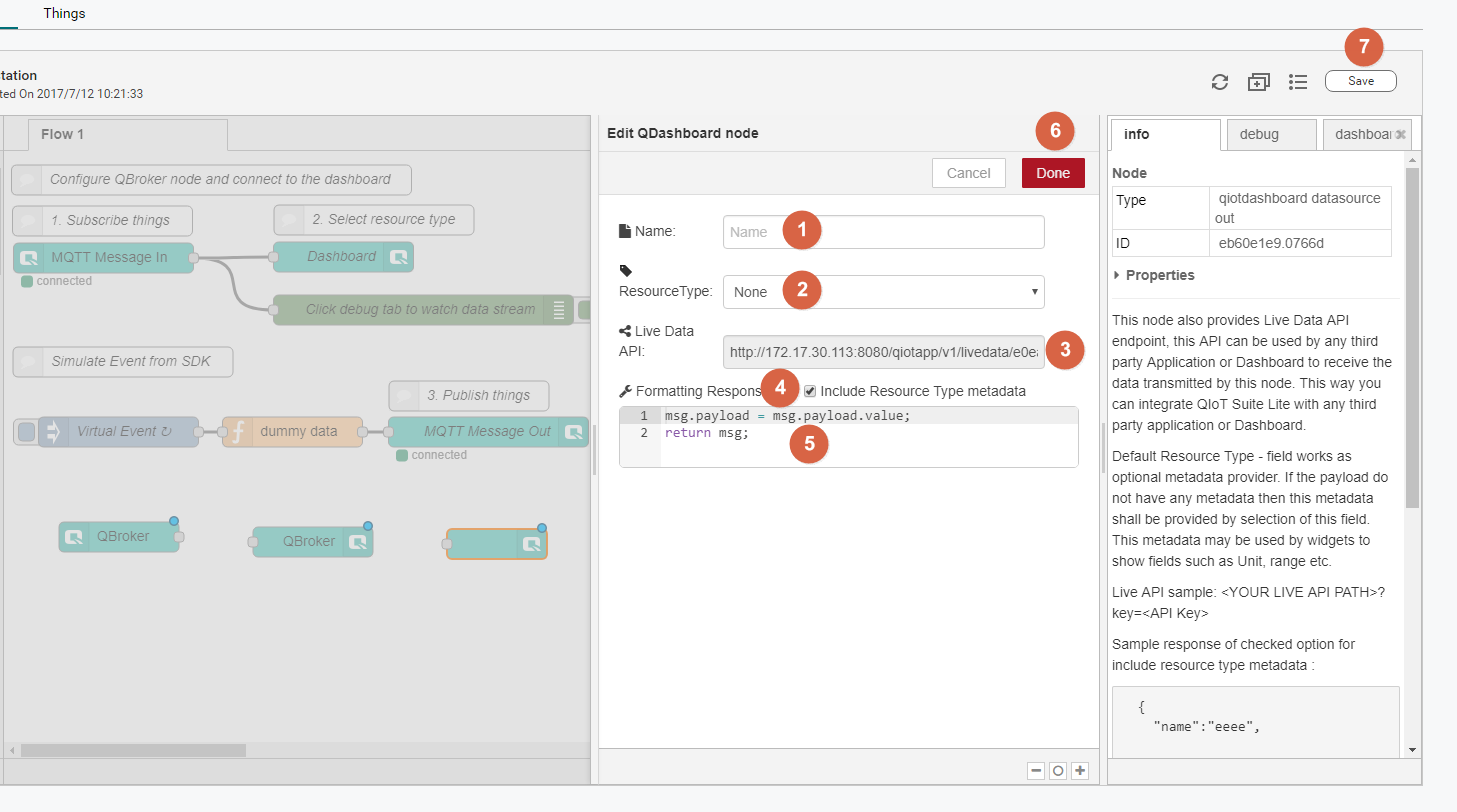Open the ResourceType dropdown

[883, 292]
